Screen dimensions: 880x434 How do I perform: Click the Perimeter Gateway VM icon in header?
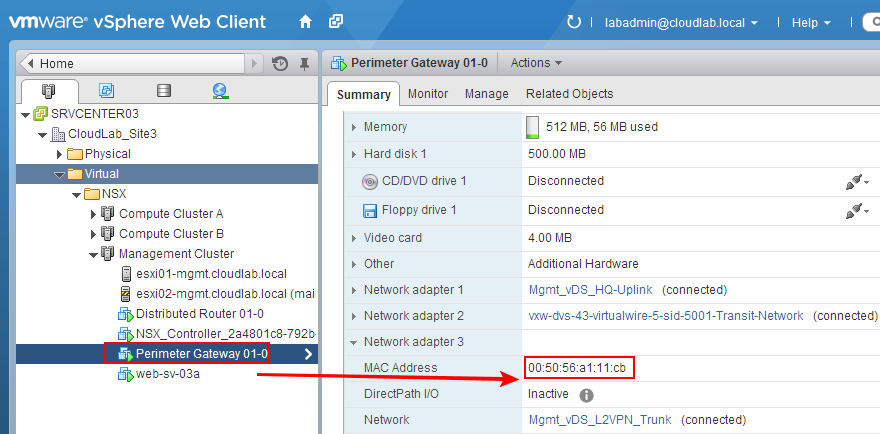pos(339,63)
